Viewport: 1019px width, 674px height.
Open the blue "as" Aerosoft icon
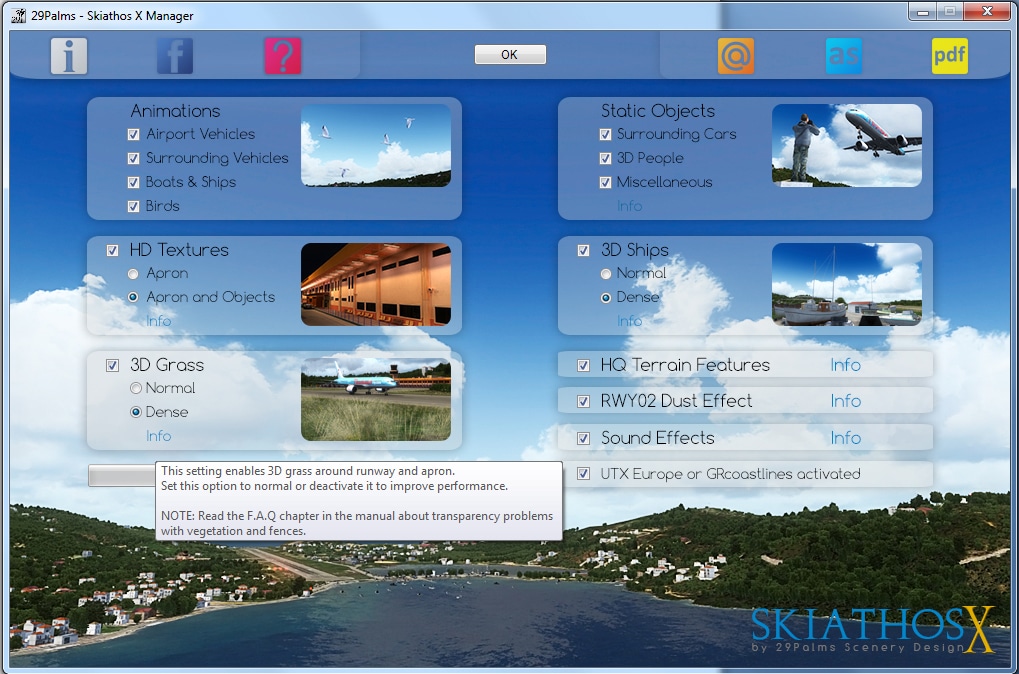click(843, 56)
